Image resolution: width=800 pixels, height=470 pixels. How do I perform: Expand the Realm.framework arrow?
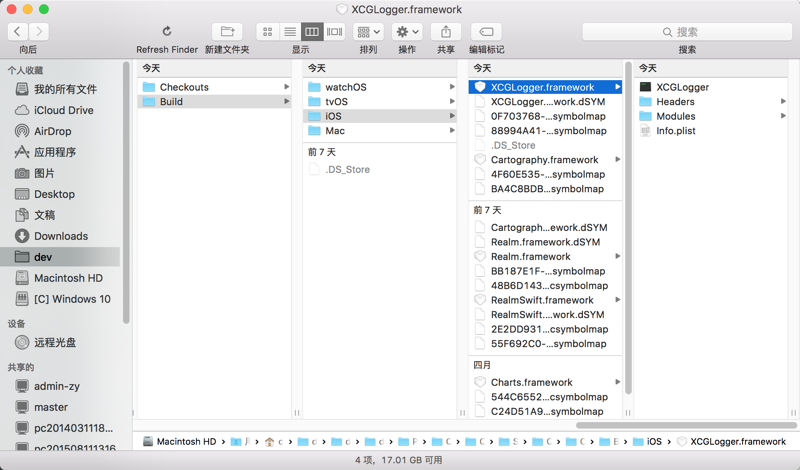click(x=617, y=256)
